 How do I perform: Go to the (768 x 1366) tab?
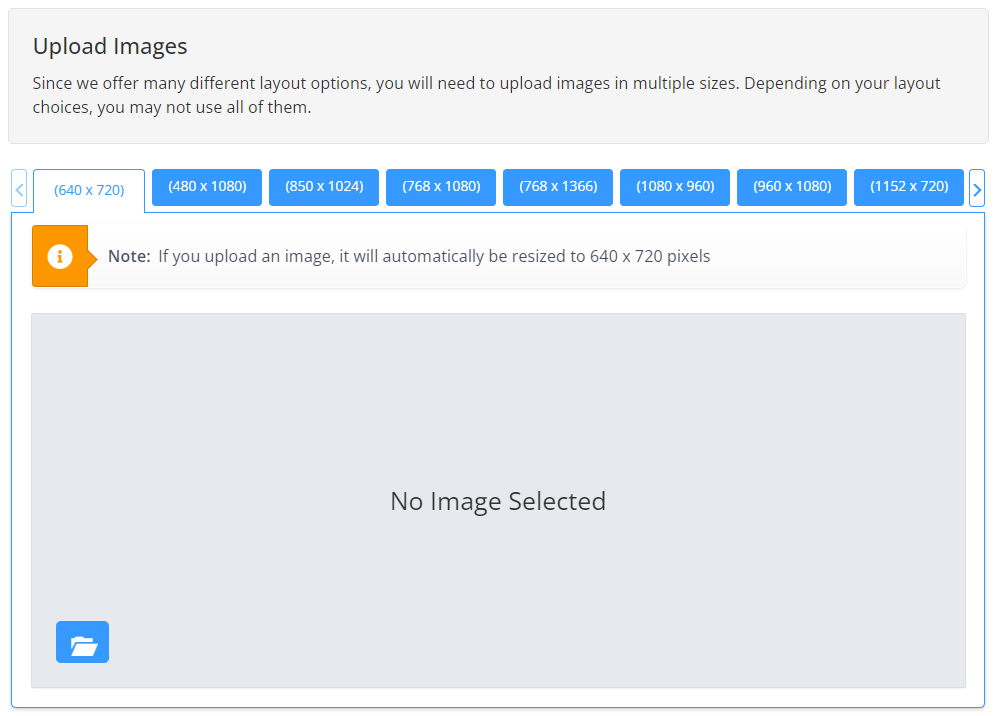tap(558, 187)
